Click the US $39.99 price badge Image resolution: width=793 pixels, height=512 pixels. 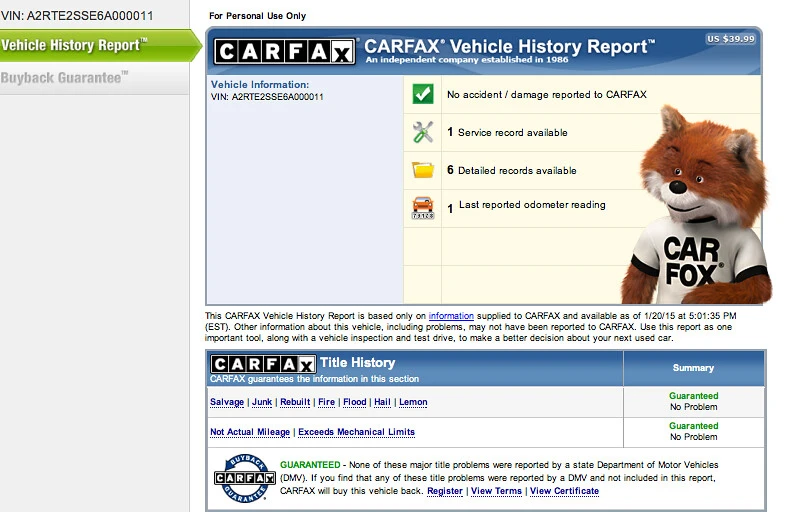pyautogui.click(x=731, y=39)
